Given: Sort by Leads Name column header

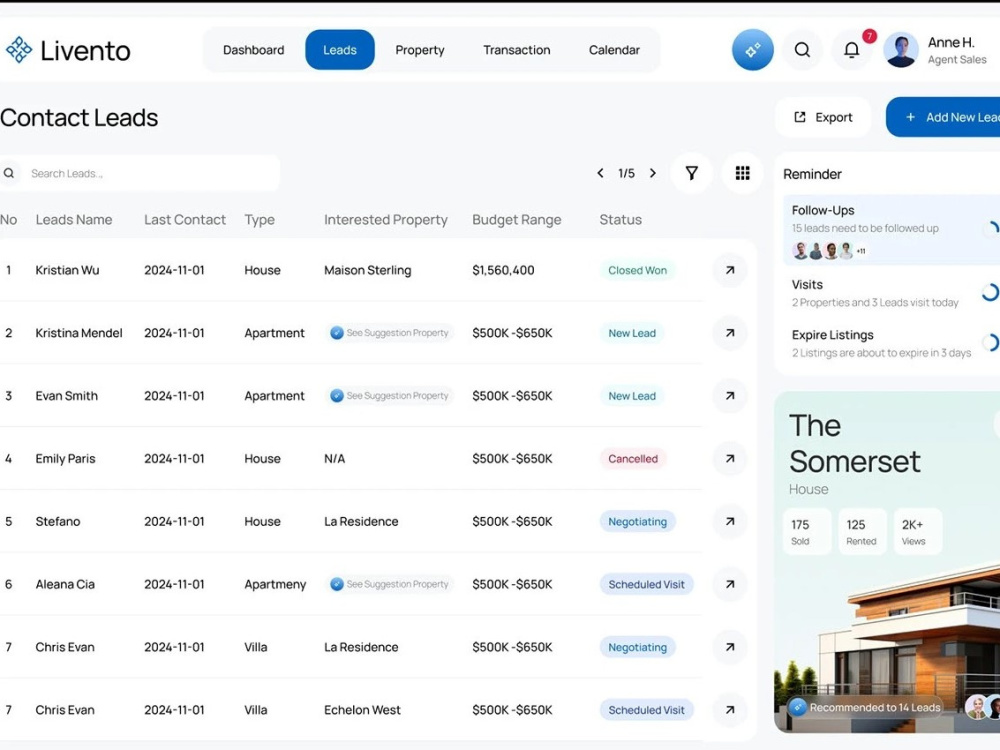Looking at the screenshot, I should [x=74, y=219].
